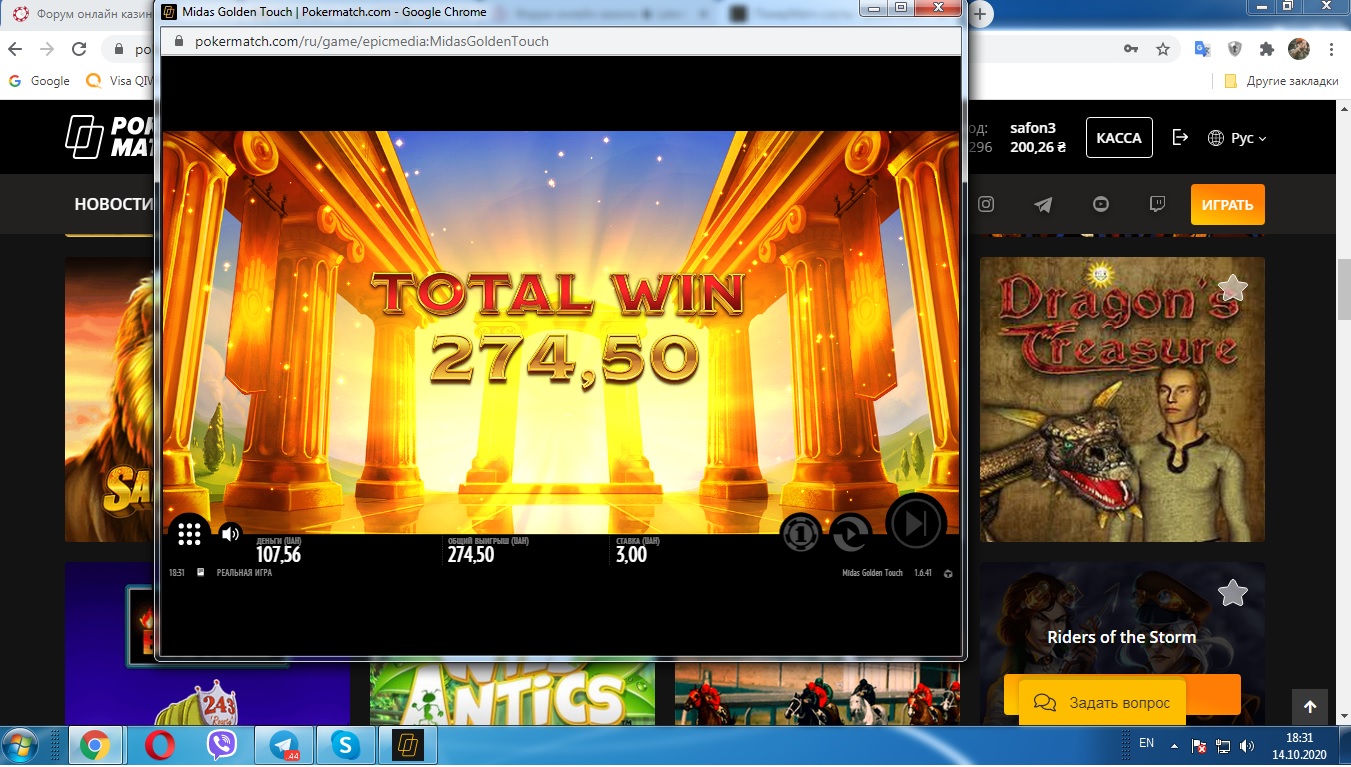Viewport: 1351px width, 767px height.
Task: Click the КАССА cashier button
Action: [x=1119, y=138]
